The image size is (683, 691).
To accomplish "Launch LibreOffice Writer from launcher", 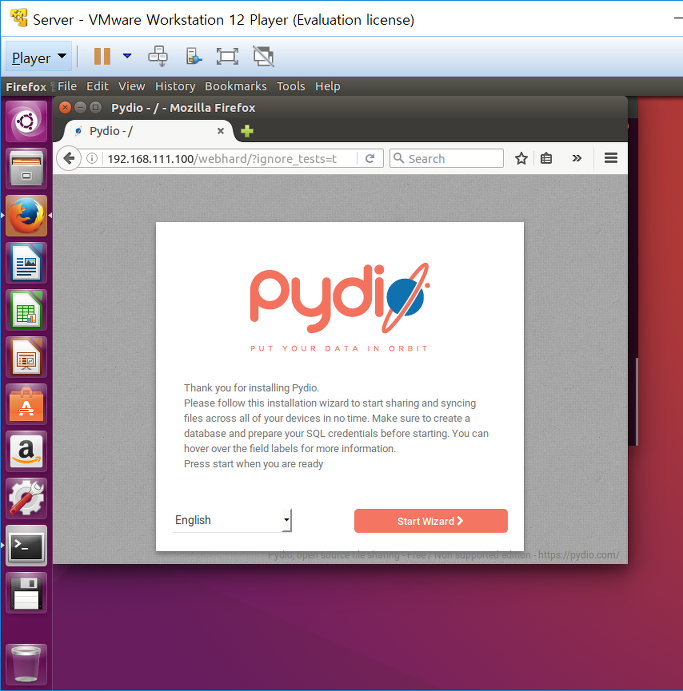I will click(26, 263).
